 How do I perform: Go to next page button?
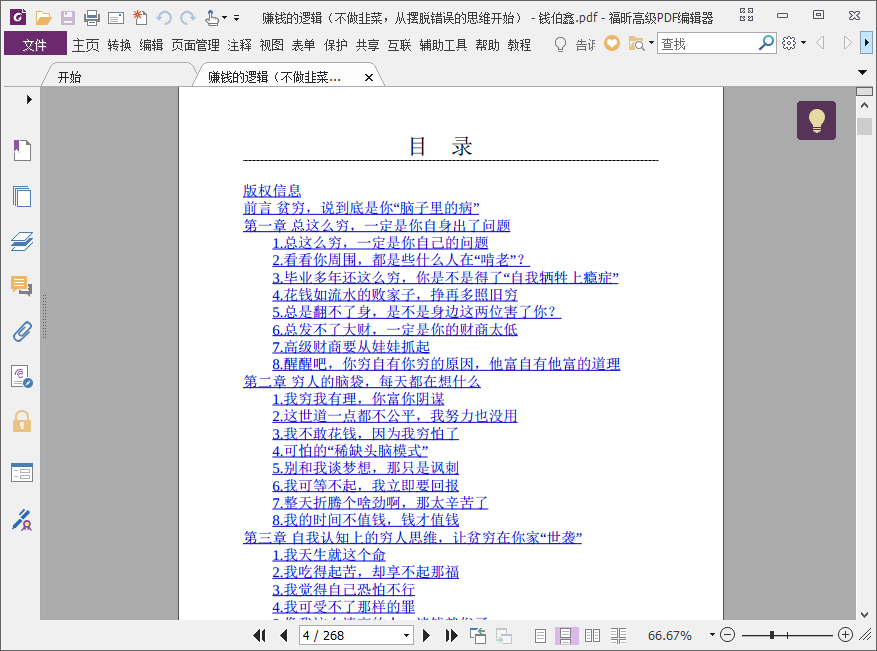426,635
